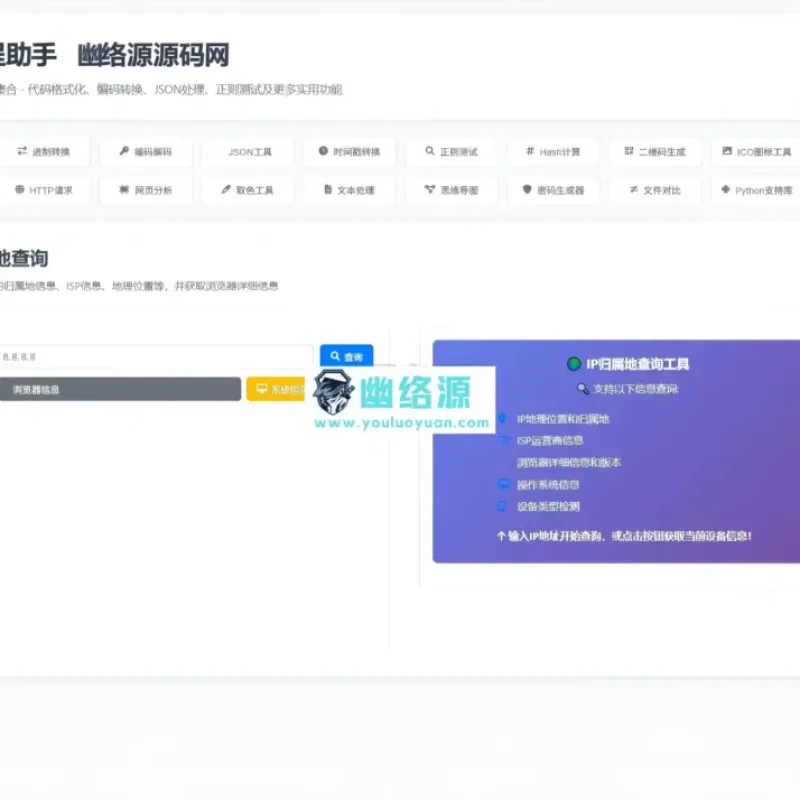
Task: Open the 网页分析 tool tab
Action: (x=146, y=190)
